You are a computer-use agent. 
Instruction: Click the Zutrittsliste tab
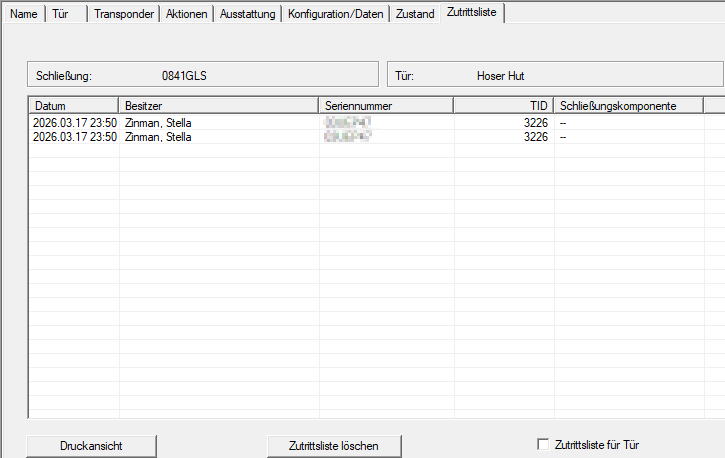pos(472,13)
